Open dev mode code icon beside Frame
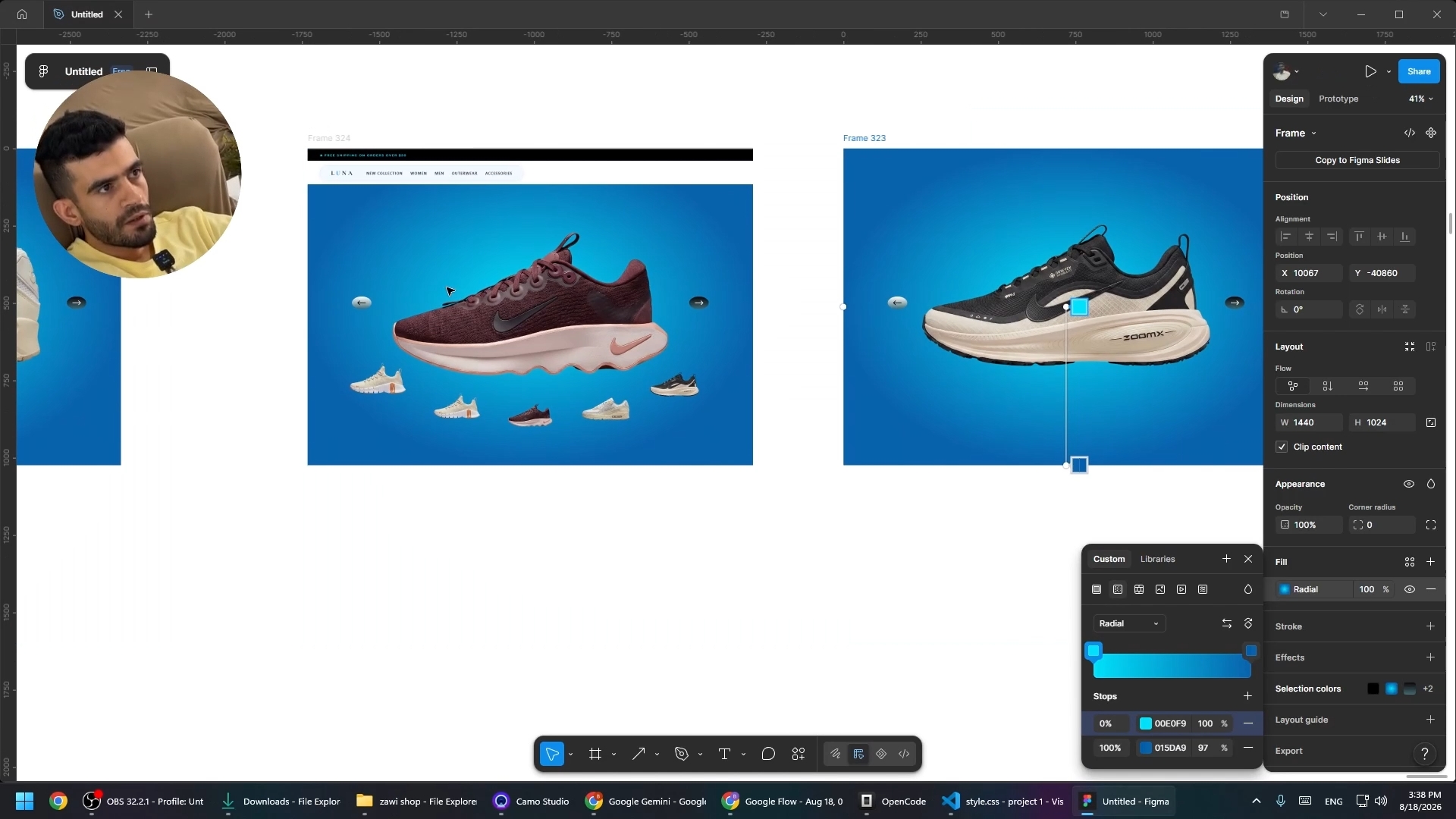The image size is (1456, 819). pos(1410,133)
